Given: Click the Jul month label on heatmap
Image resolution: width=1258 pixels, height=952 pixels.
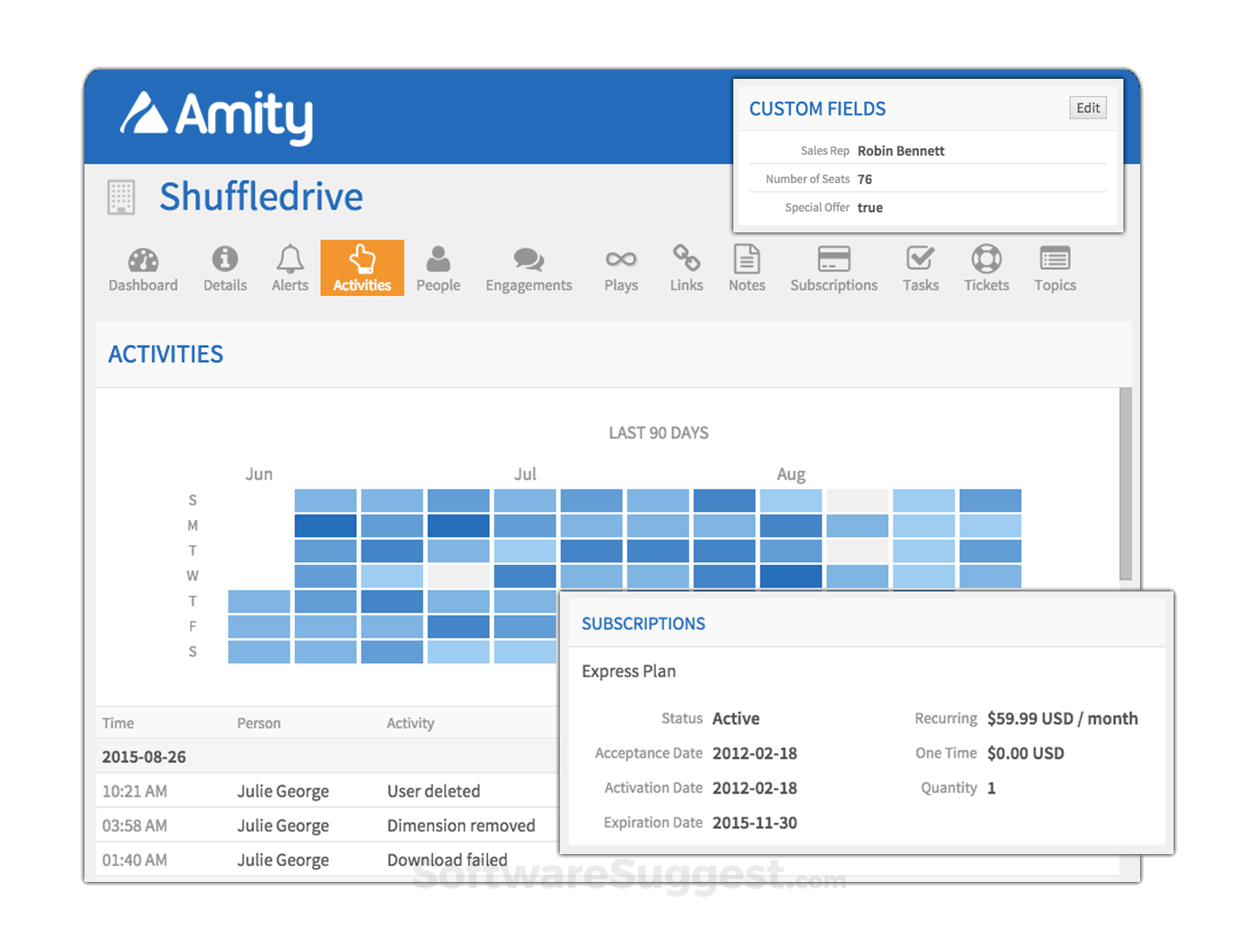Looking at the screenshot, I should pyautogui.click(x=525, y=474).
